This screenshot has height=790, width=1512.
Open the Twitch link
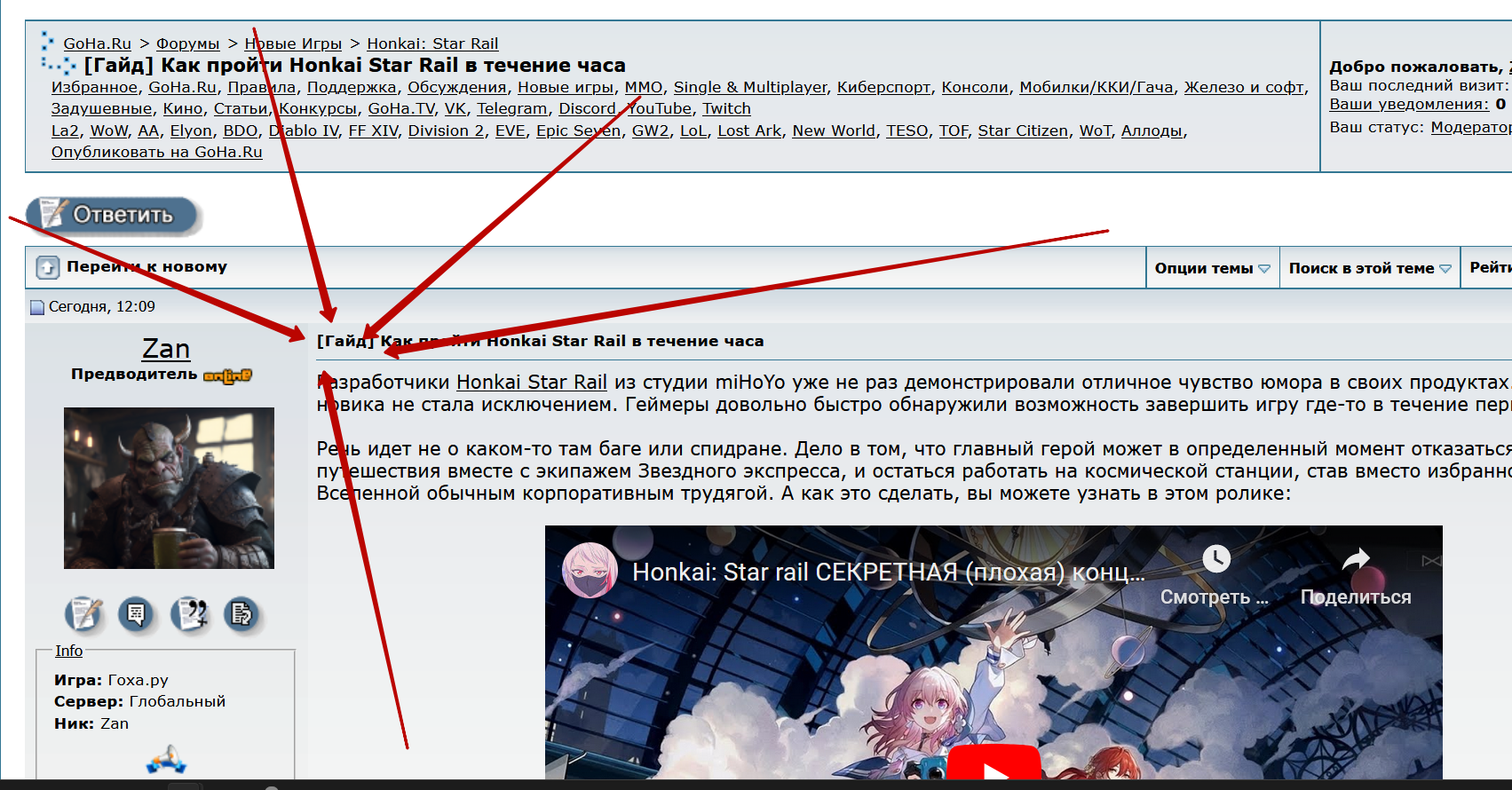pyautogui.click(x=726, y=108)
